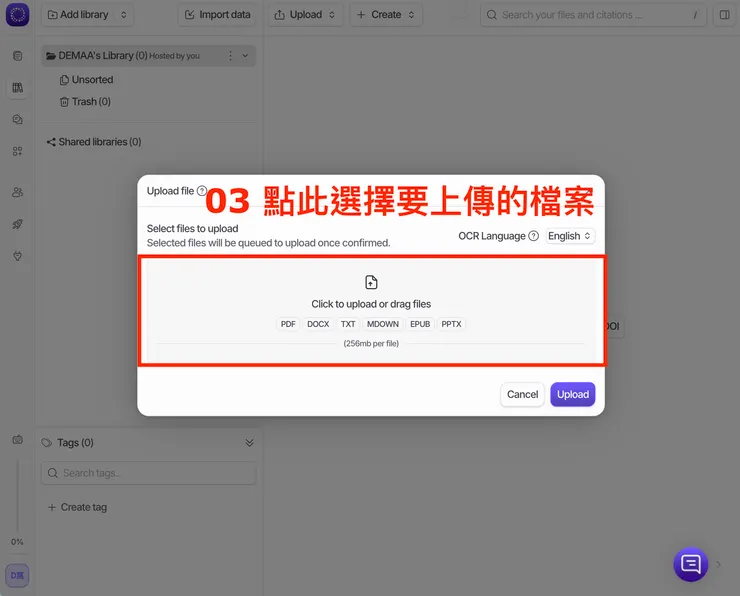The image size is (740, 596).
Task: Open the team members sidebar icon
Action: 17,192
